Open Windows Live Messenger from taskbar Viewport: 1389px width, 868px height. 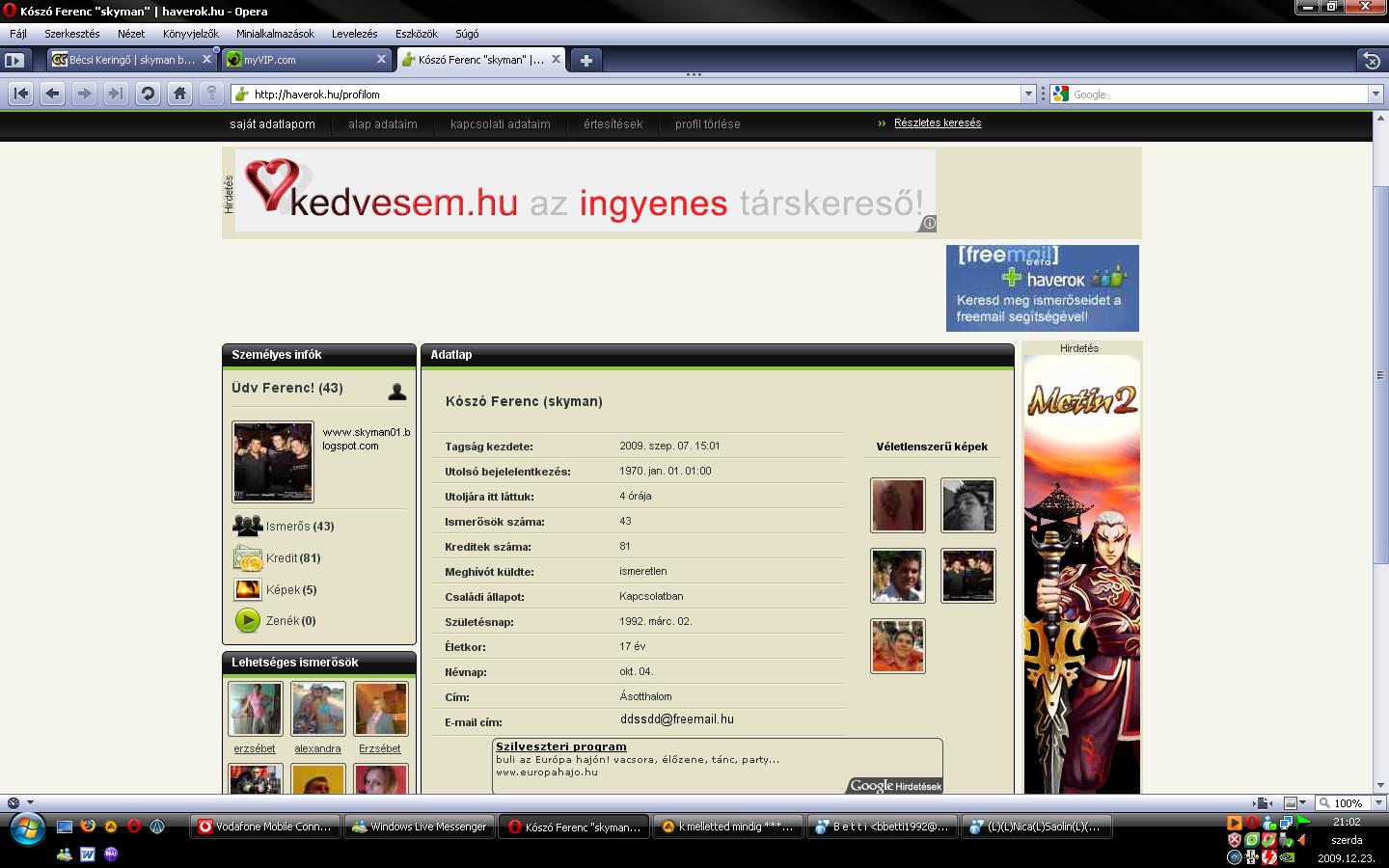click(420, 827)
